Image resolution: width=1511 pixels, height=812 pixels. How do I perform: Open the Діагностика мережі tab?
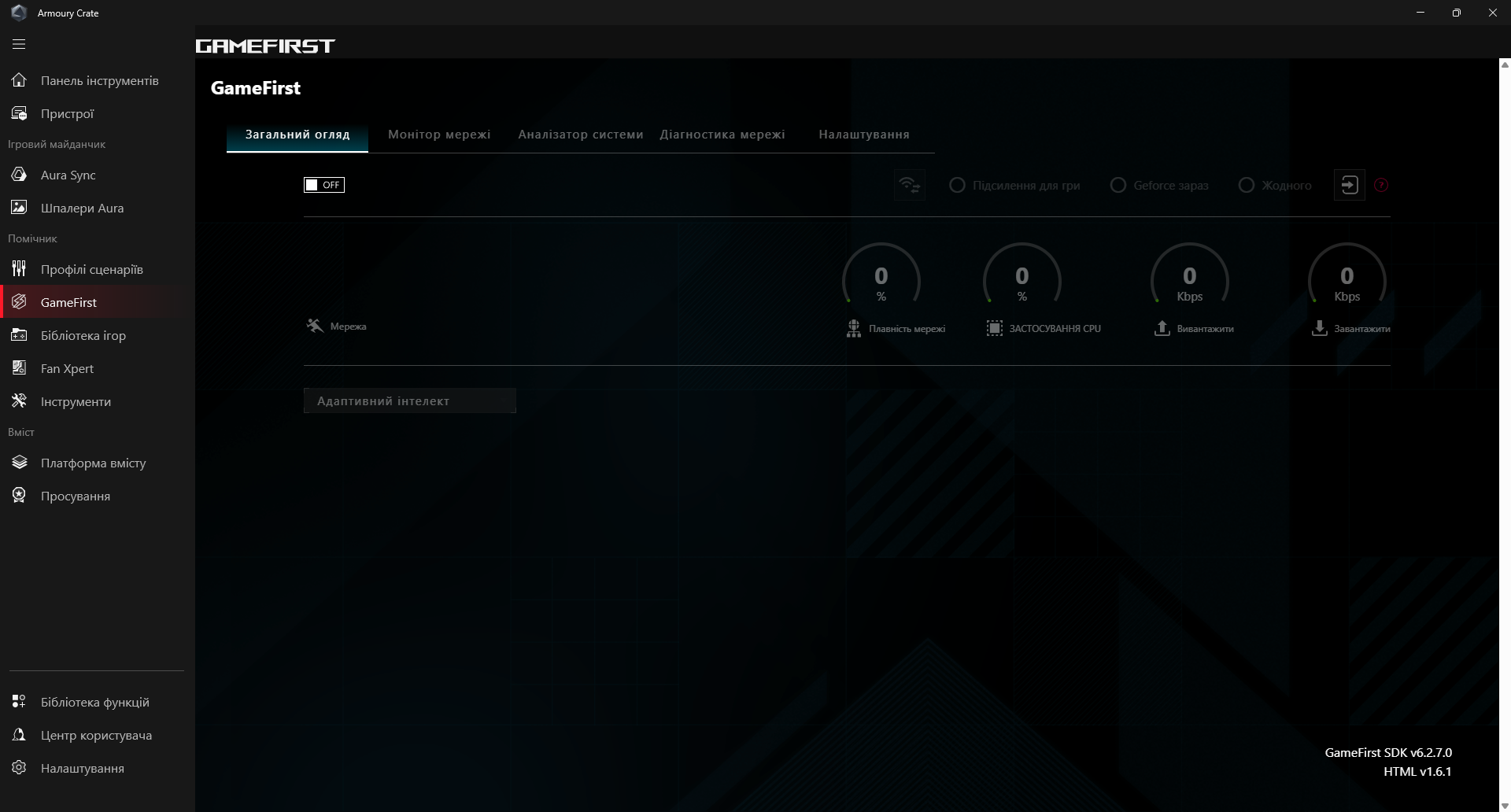[x=722, y=135]
